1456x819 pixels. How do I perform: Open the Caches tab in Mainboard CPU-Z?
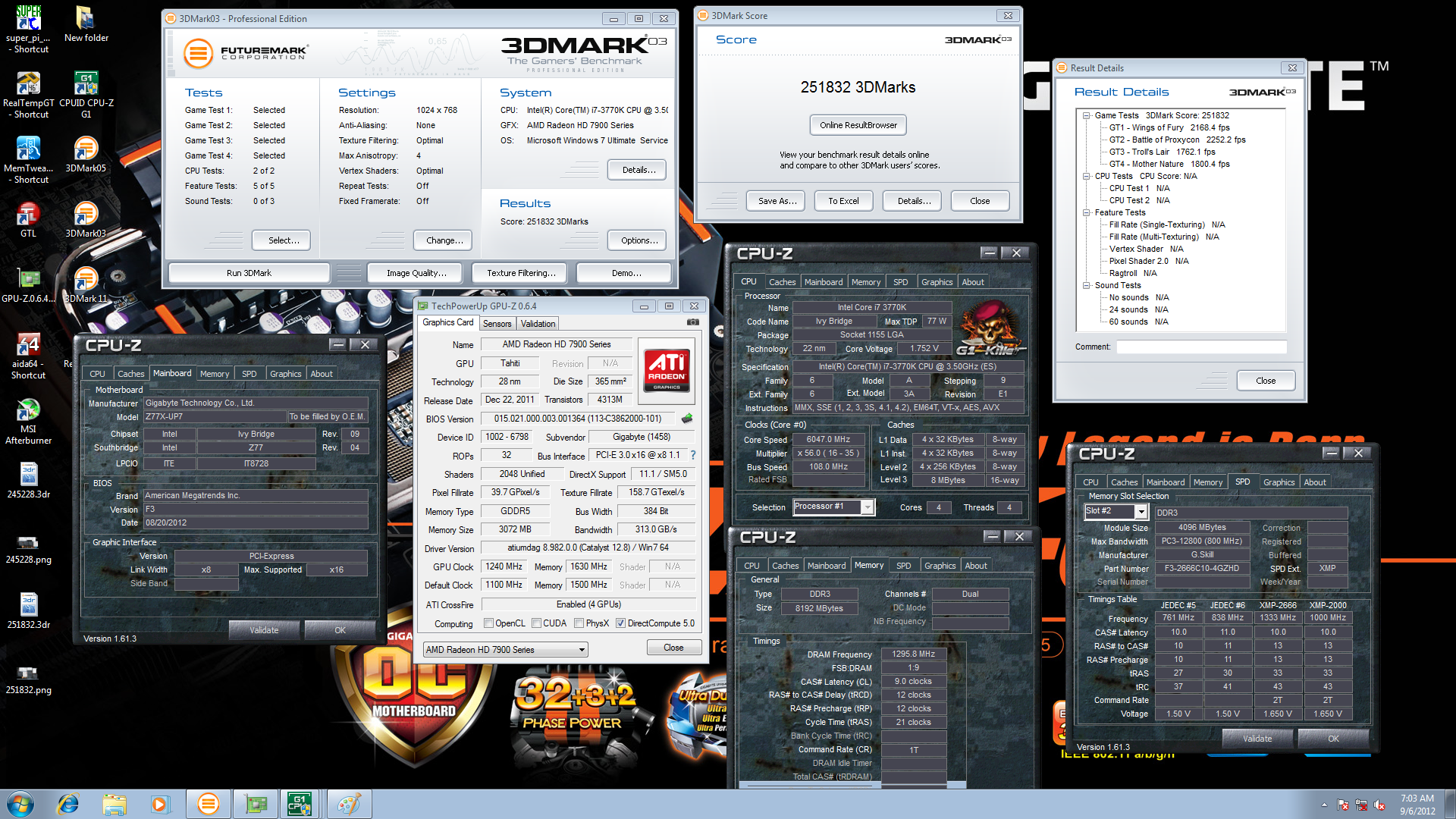pyautogui.click(x=130, y=374)
